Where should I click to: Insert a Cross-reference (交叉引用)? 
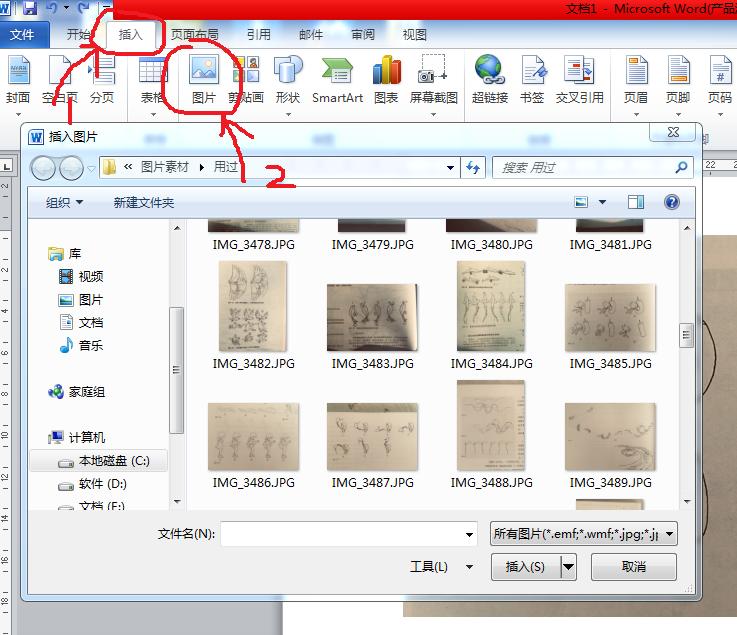click(580, 80)
